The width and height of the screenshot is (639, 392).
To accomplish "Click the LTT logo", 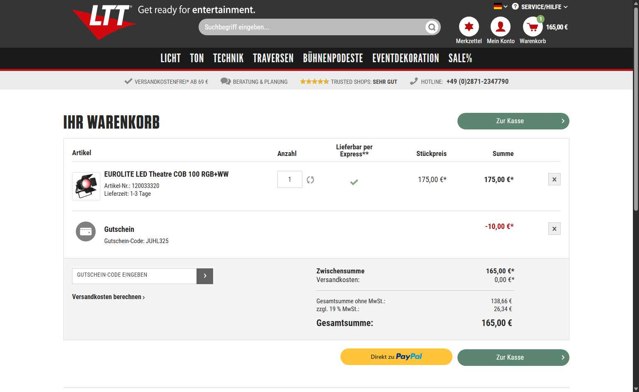I will click(104, 21).
